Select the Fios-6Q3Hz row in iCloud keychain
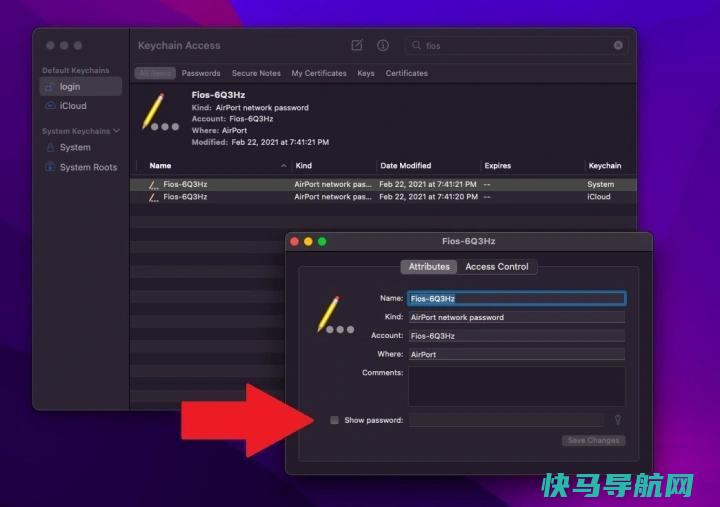Viewport: 720px width, 507px height. (383, 197)
